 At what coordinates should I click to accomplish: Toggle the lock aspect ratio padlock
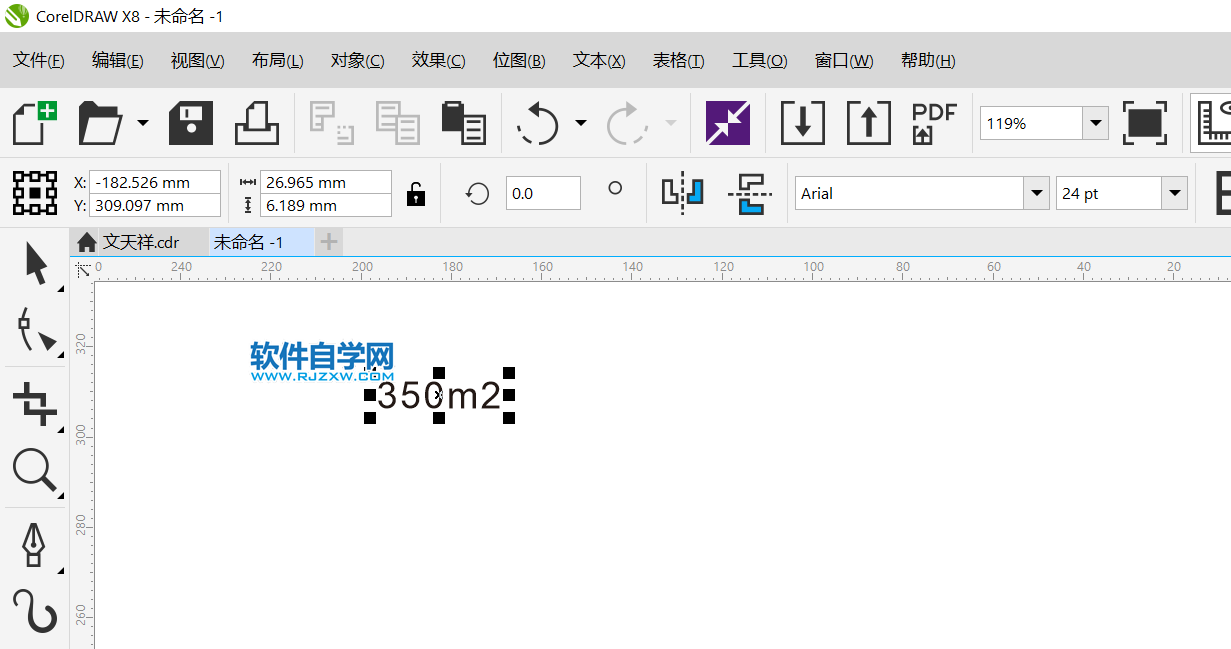tap(415, 193)
